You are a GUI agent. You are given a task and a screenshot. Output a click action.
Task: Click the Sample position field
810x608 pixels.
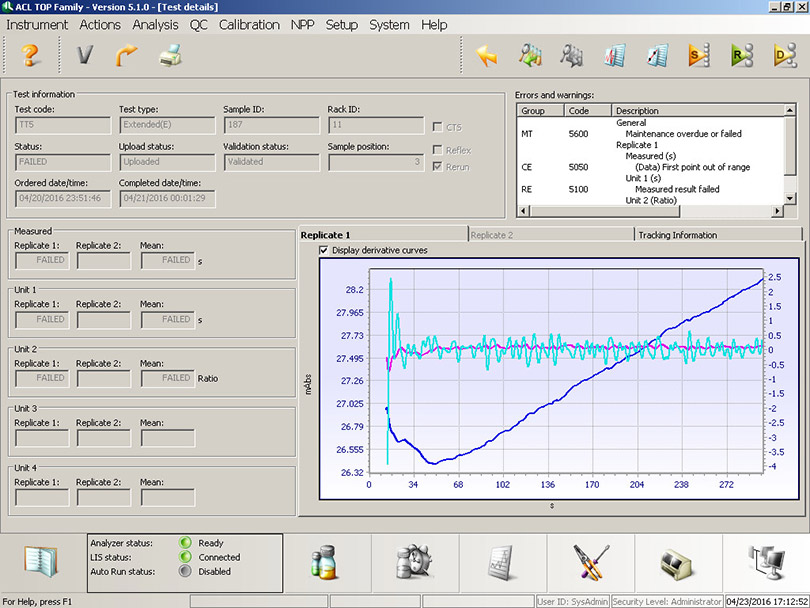pyautogui.click(x=376, y=162)
